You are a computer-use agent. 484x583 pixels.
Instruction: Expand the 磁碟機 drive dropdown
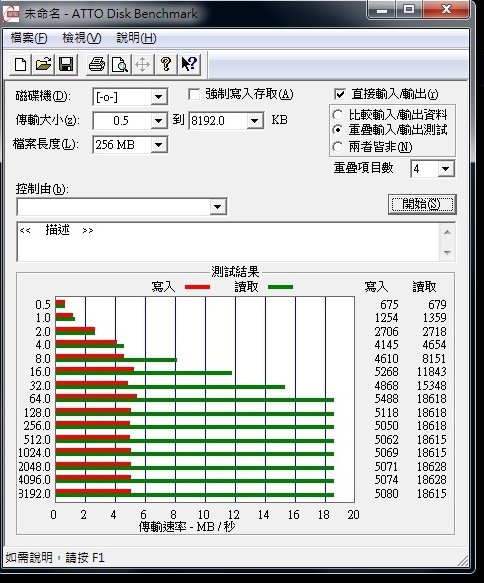[159, 97]
